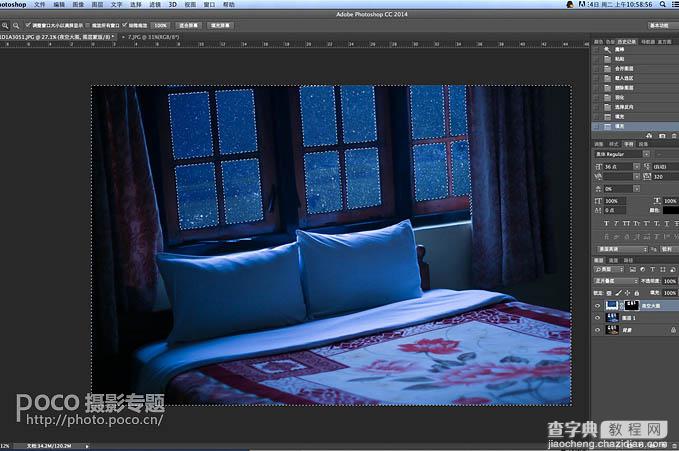Click the 100% zoom button
Image resolution: width=679 pixels, height=451 pixels.
[161, 26]
